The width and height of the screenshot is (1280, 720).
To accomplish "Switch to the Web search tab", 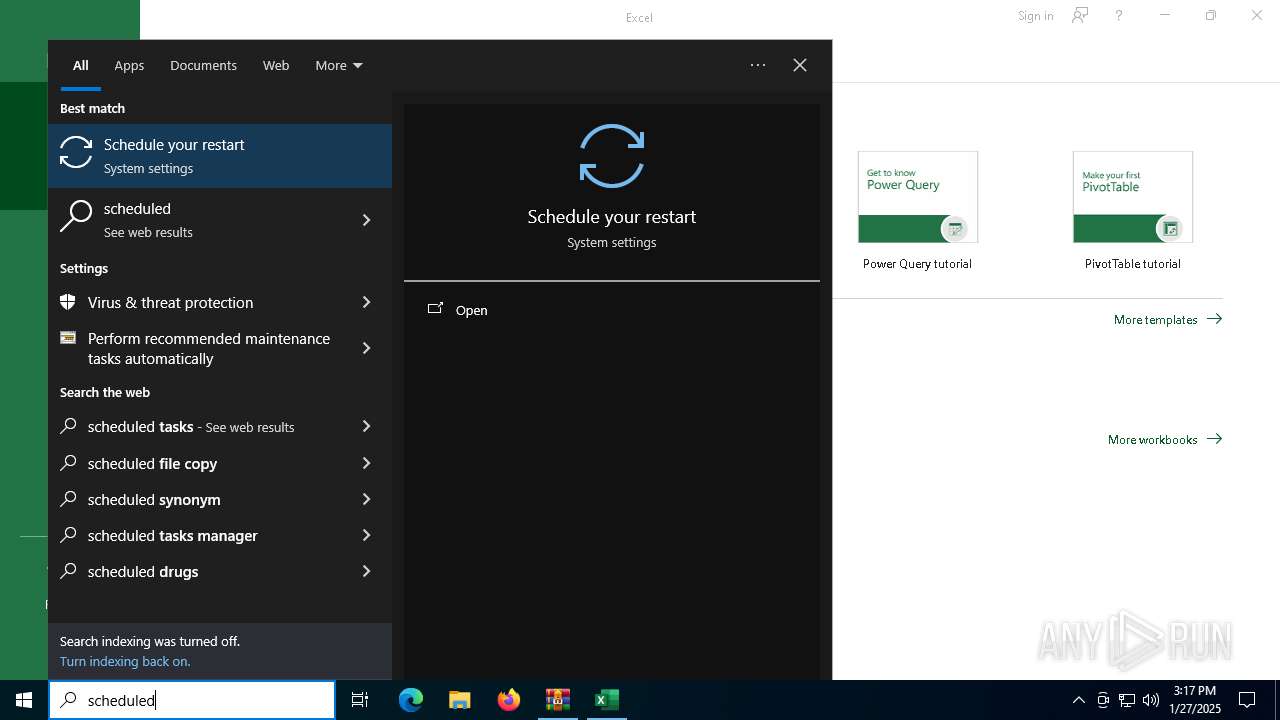I will 276,65.
